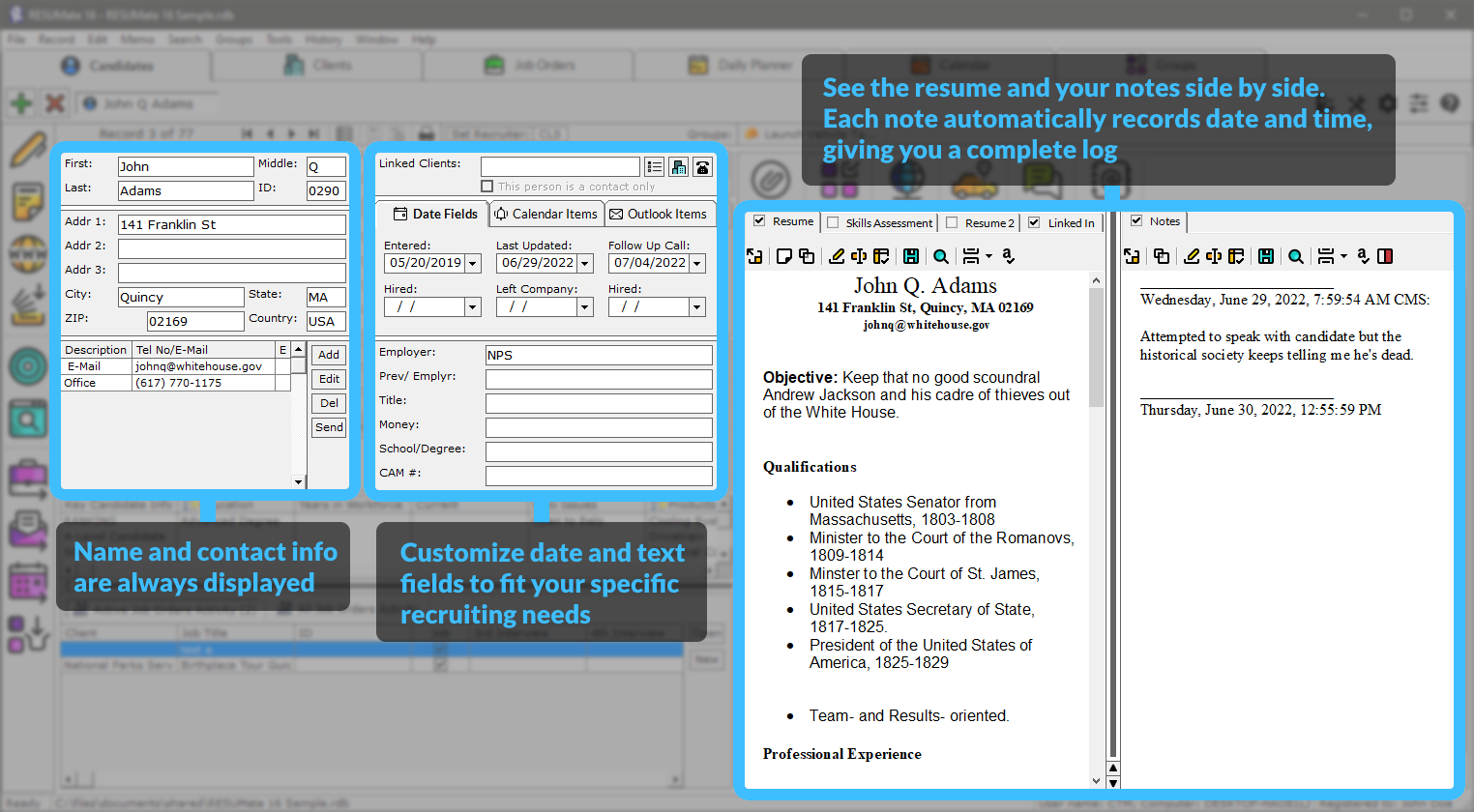
Task: Click the copy icon in Resume toolbar
Action: 807,256
